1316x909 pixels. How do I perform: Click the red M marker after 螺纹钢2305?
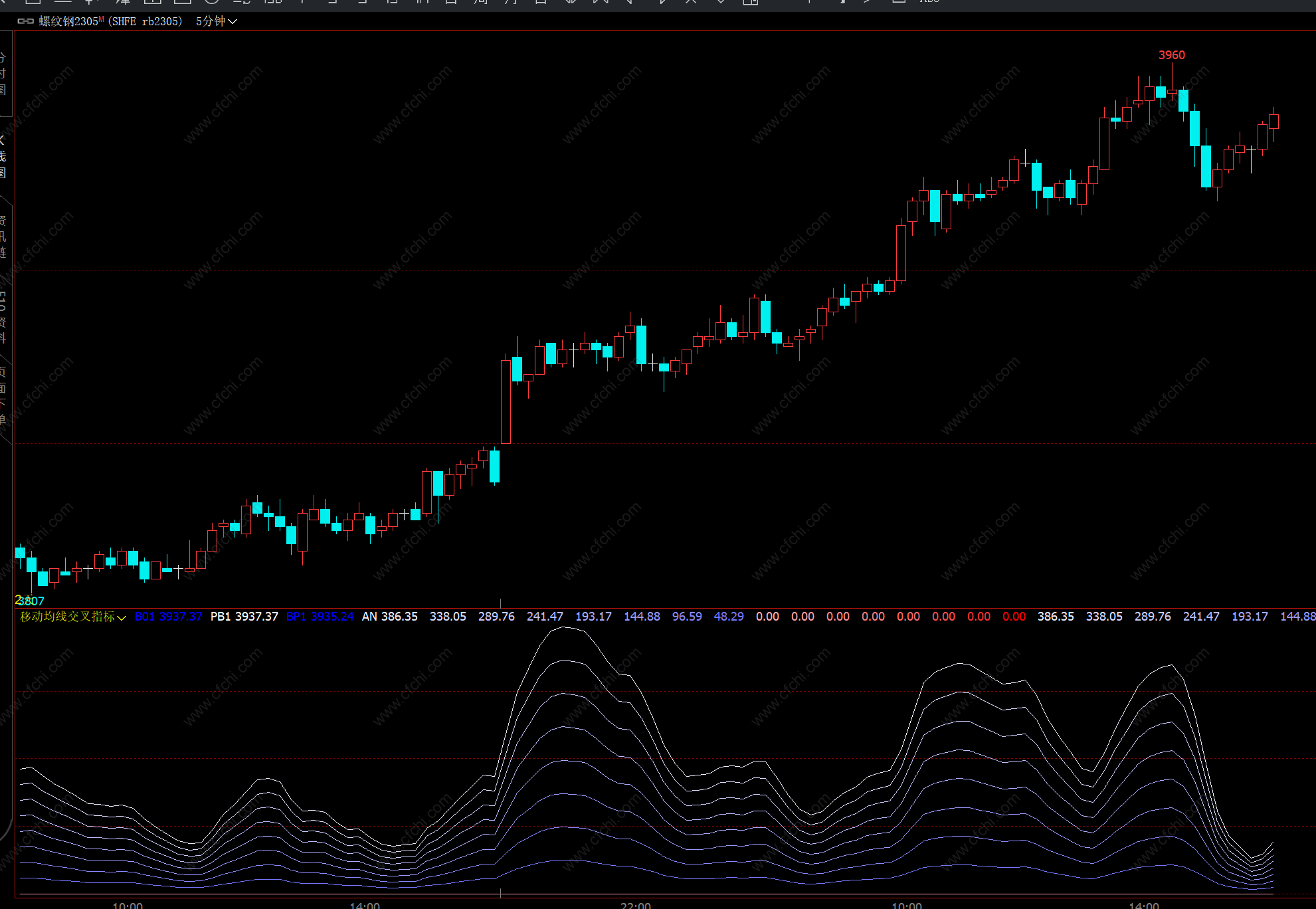point(102,20)
